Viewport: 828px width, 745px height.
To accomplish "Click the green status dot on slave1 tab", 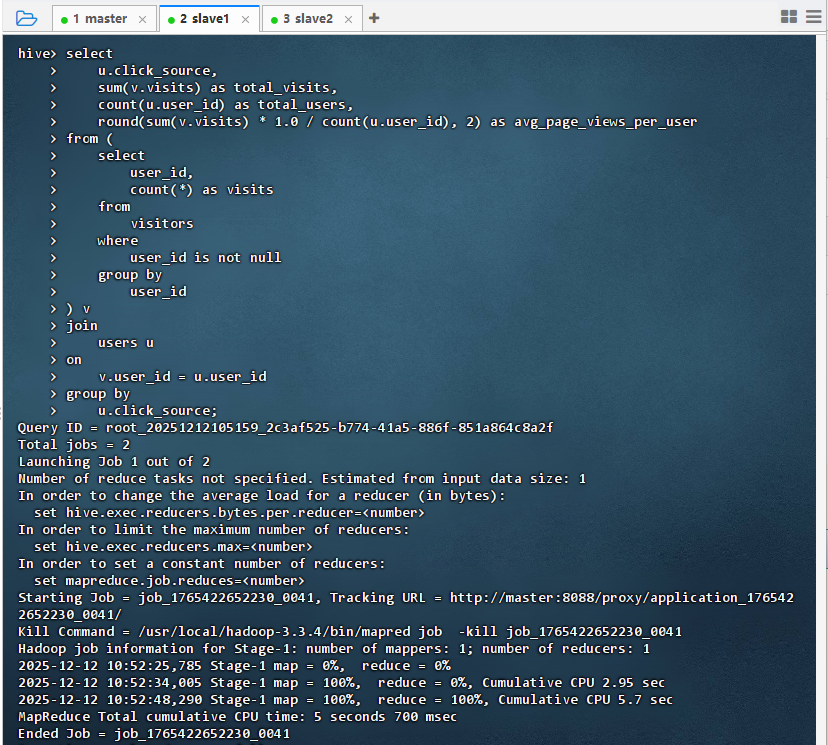I will tap(171, 20).
